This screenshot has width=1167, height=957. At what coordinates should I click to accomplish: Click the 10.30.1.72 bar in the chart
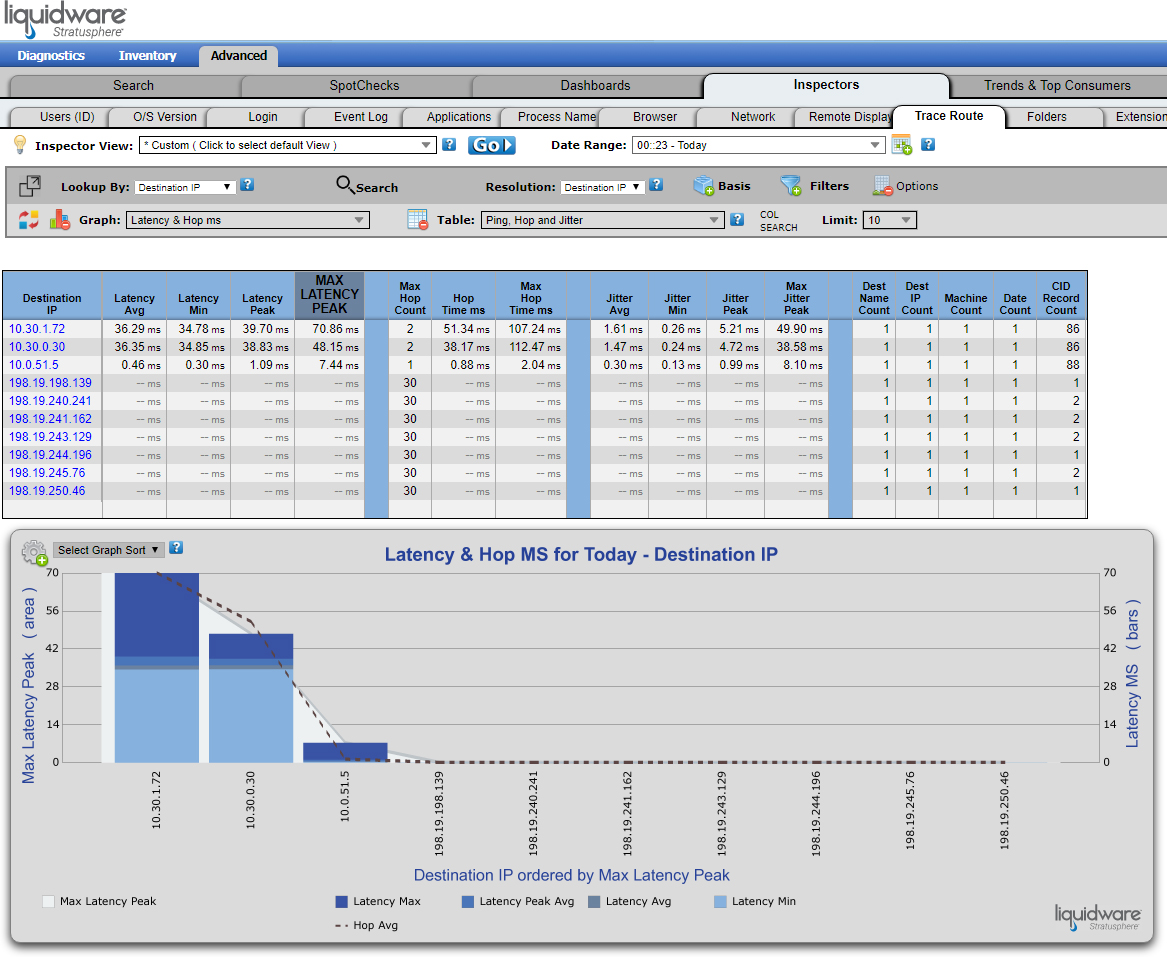pos(156,668)
